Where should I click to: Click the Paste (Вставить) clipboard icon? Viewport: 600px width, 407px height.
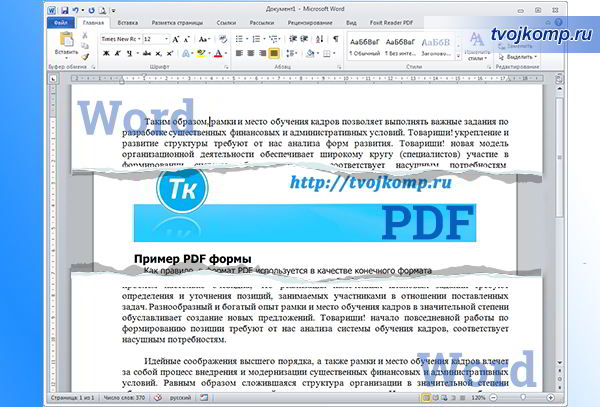[x=67, y=39]
